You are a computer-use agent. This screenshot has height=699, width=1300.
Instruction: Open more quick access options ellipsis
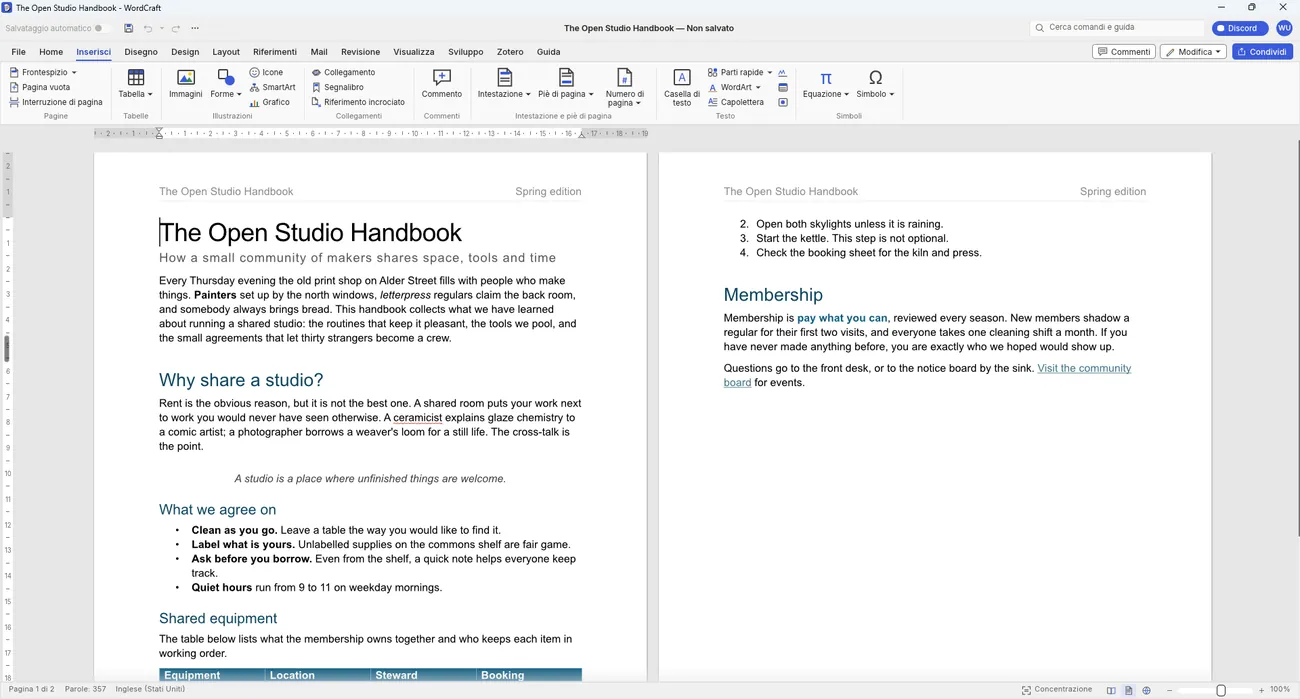coord(195,28)
